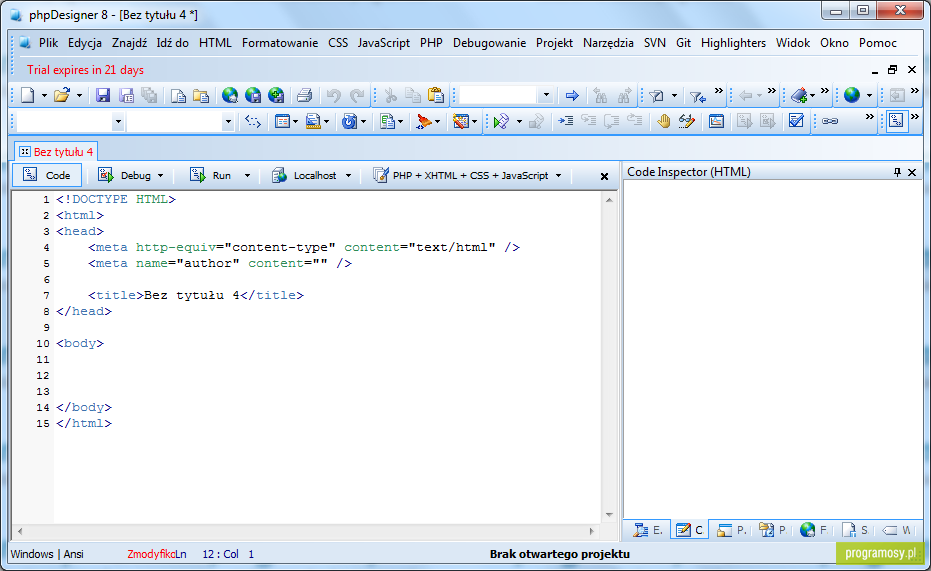
Task: Click the circular timer arrow icon
Action: click(349, 121)
